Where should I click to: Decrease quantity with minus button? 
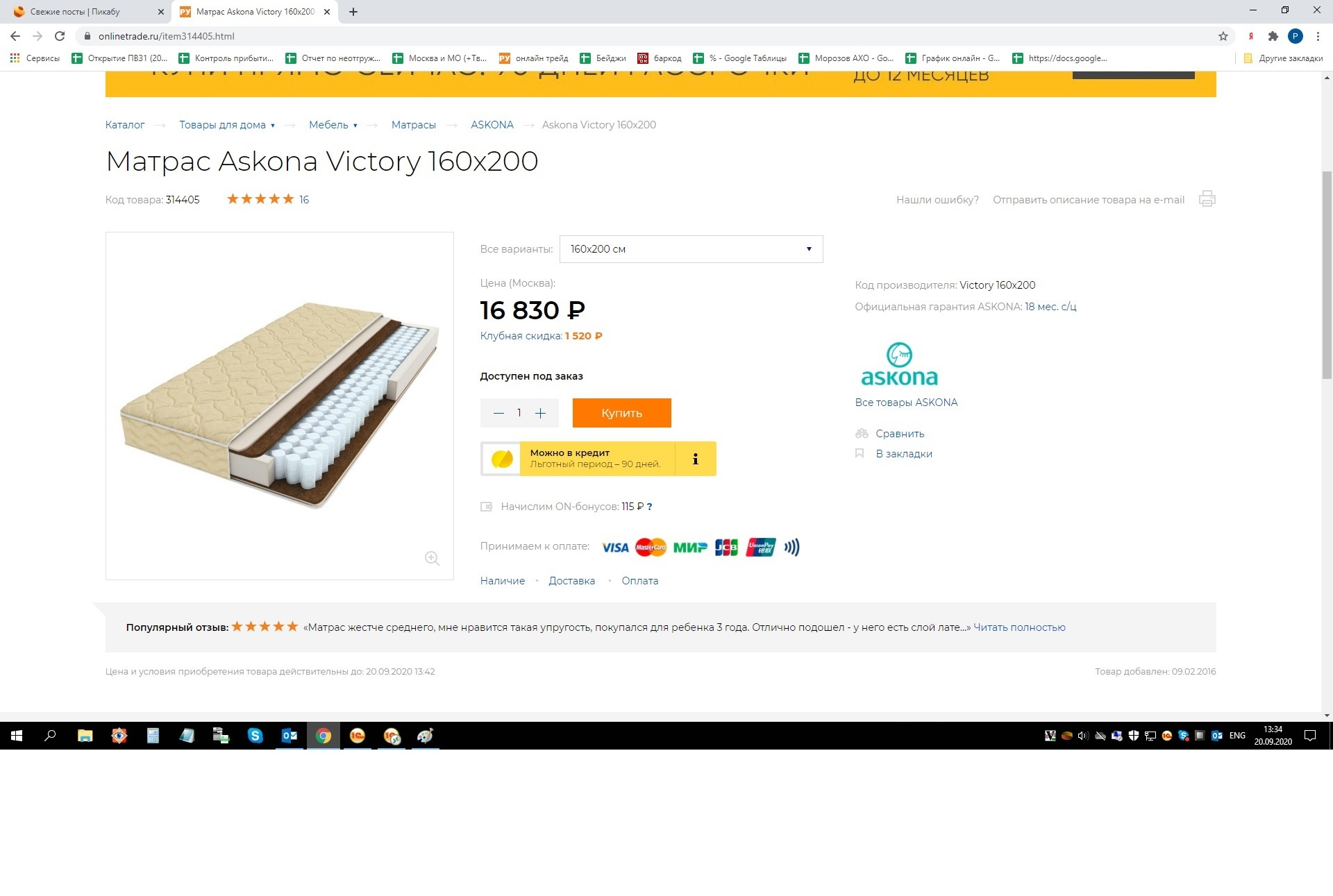point(498,413)
